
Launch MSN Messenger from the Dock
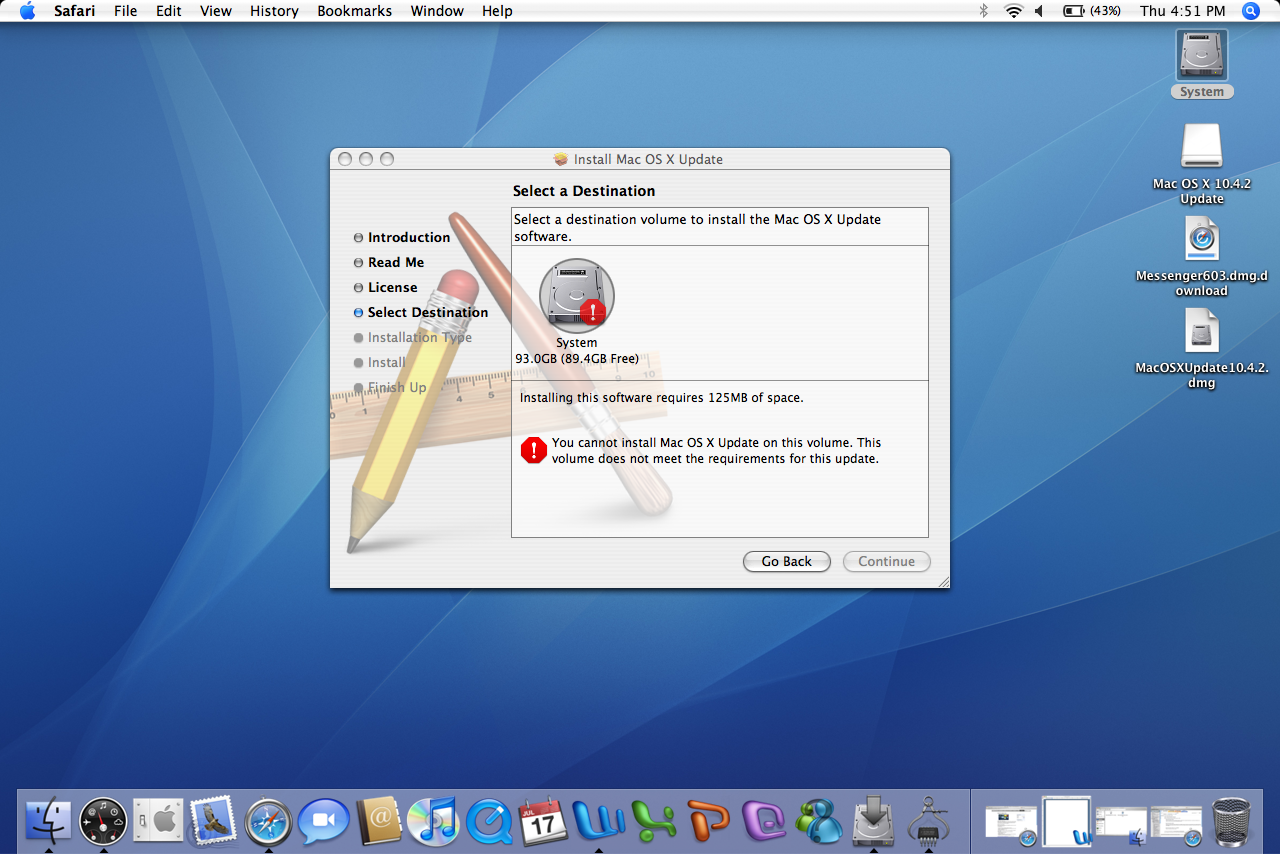coord(818,821)
